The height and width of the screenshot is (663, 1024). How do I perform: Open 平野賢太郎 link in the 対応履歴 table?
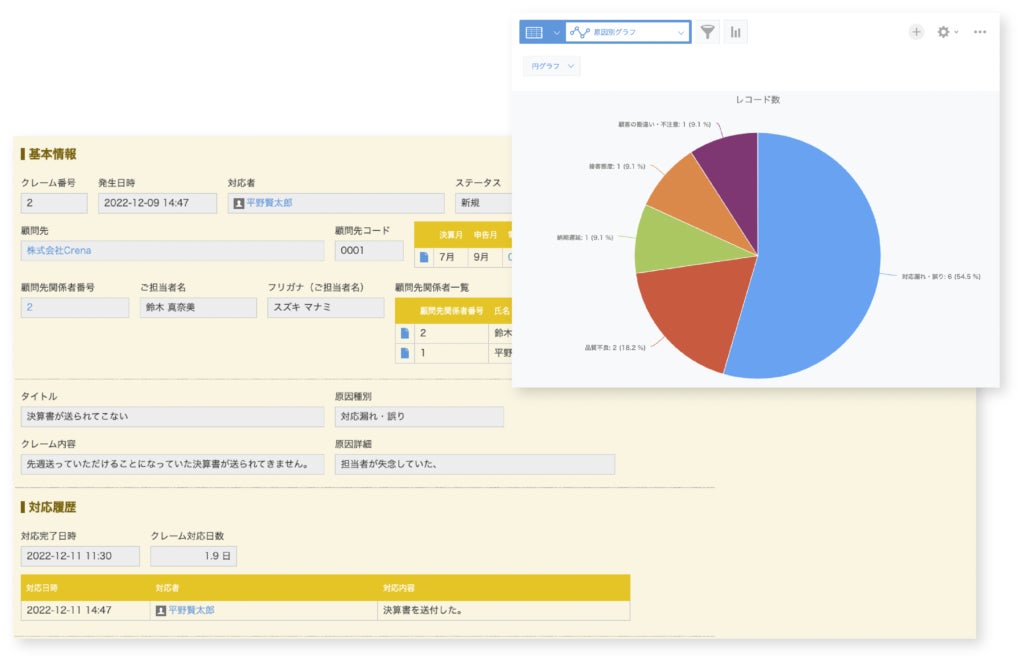[191, 610]
